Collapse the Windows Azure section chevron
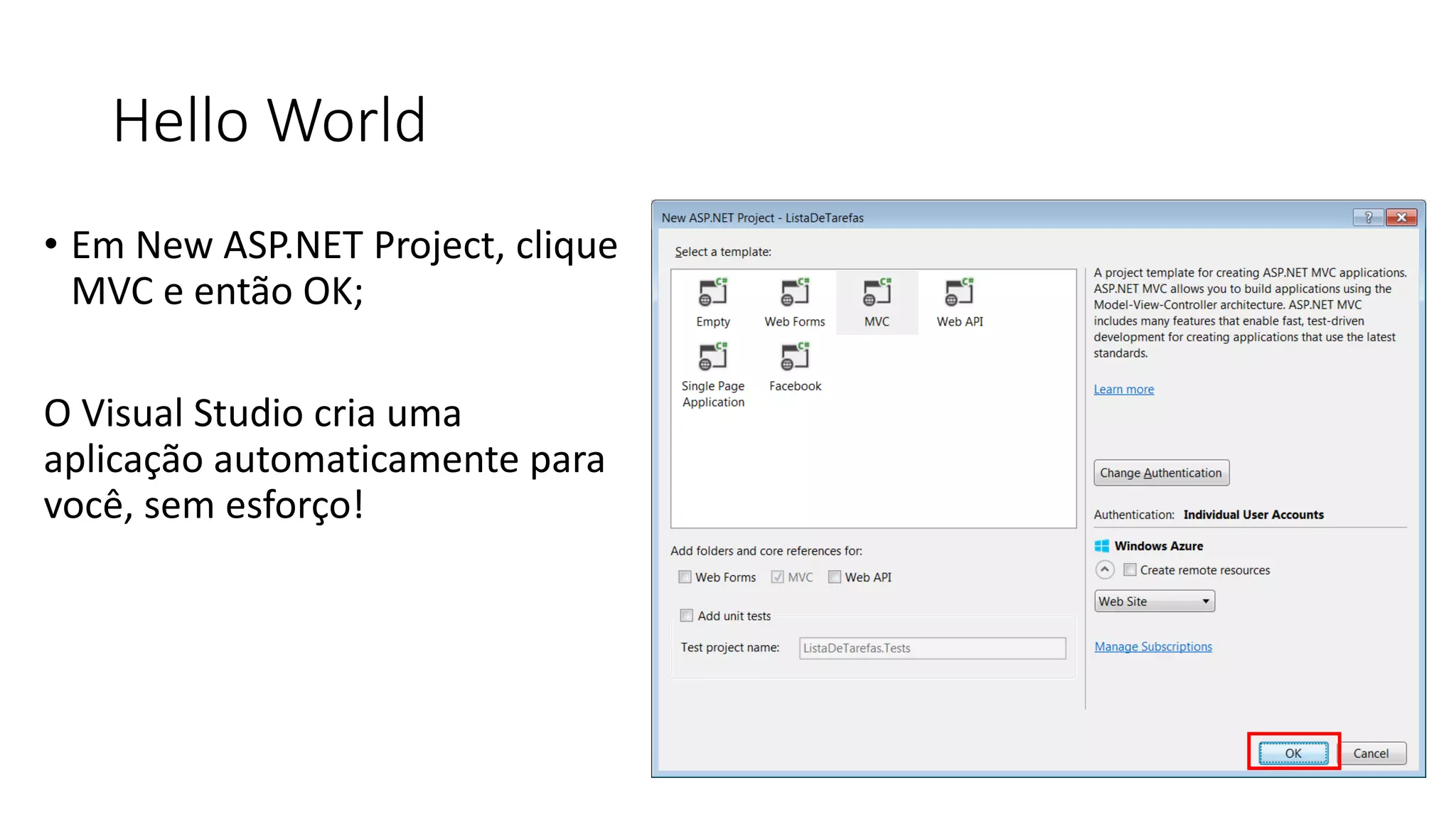 point(1105,569)
